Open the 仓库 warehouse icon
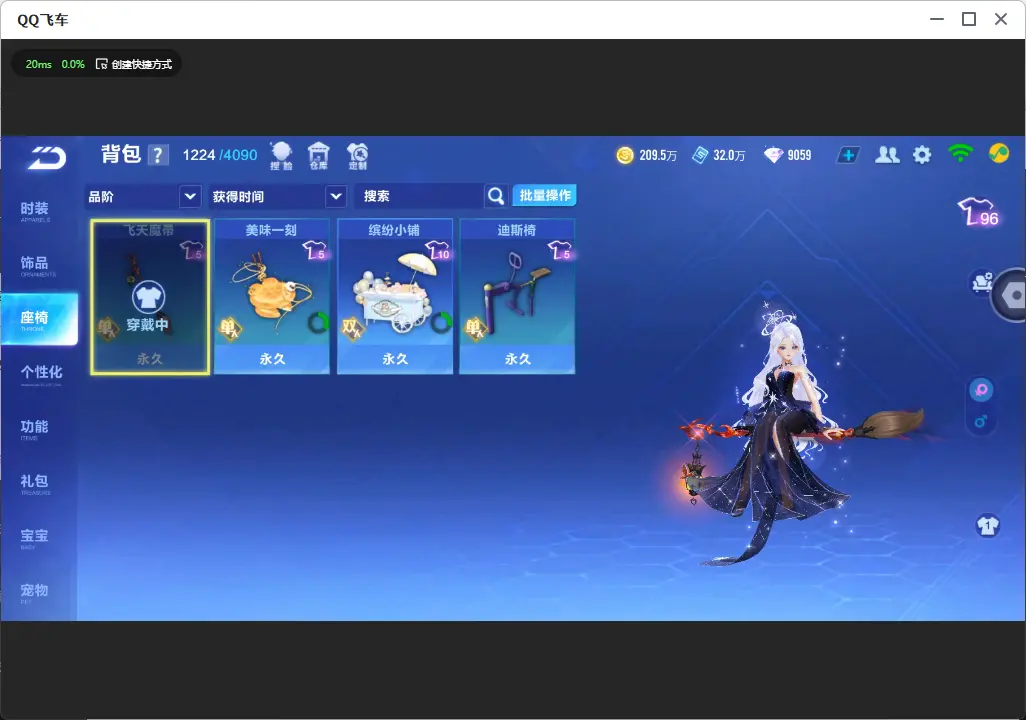Image resolution: width=1026 pixels, height=720 pixels. pyautogui.click(x=319, y=156)
